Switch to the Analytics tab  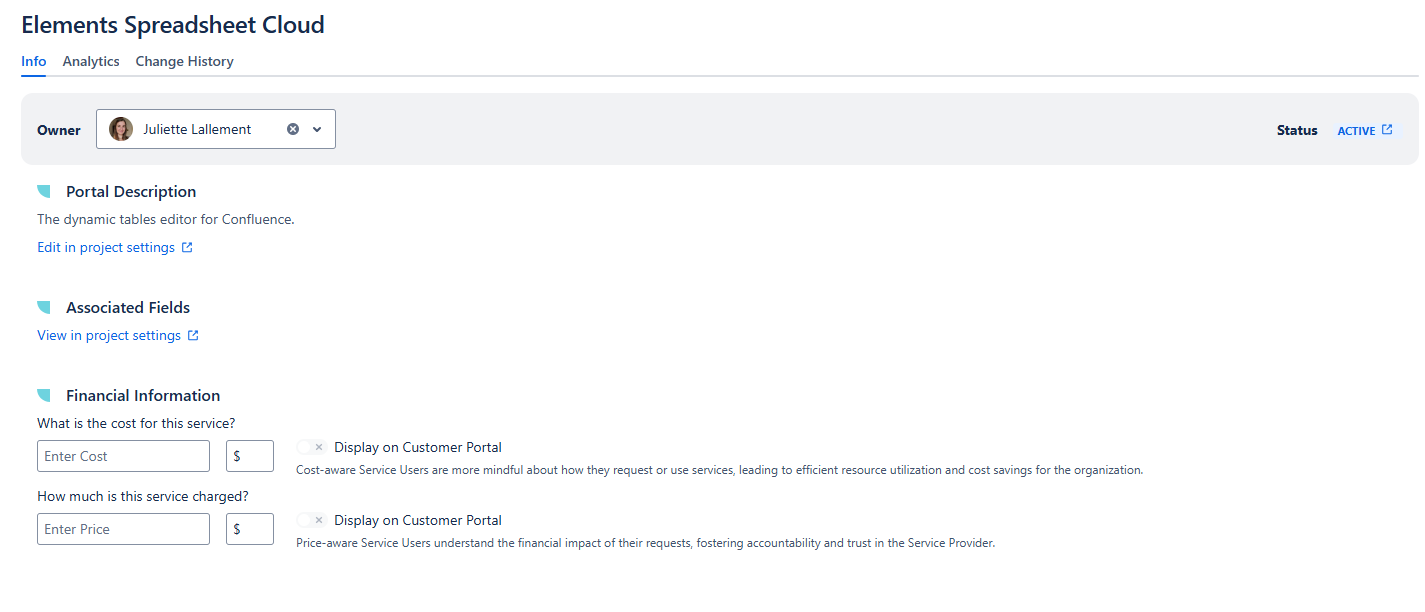[x=91, y=62]
